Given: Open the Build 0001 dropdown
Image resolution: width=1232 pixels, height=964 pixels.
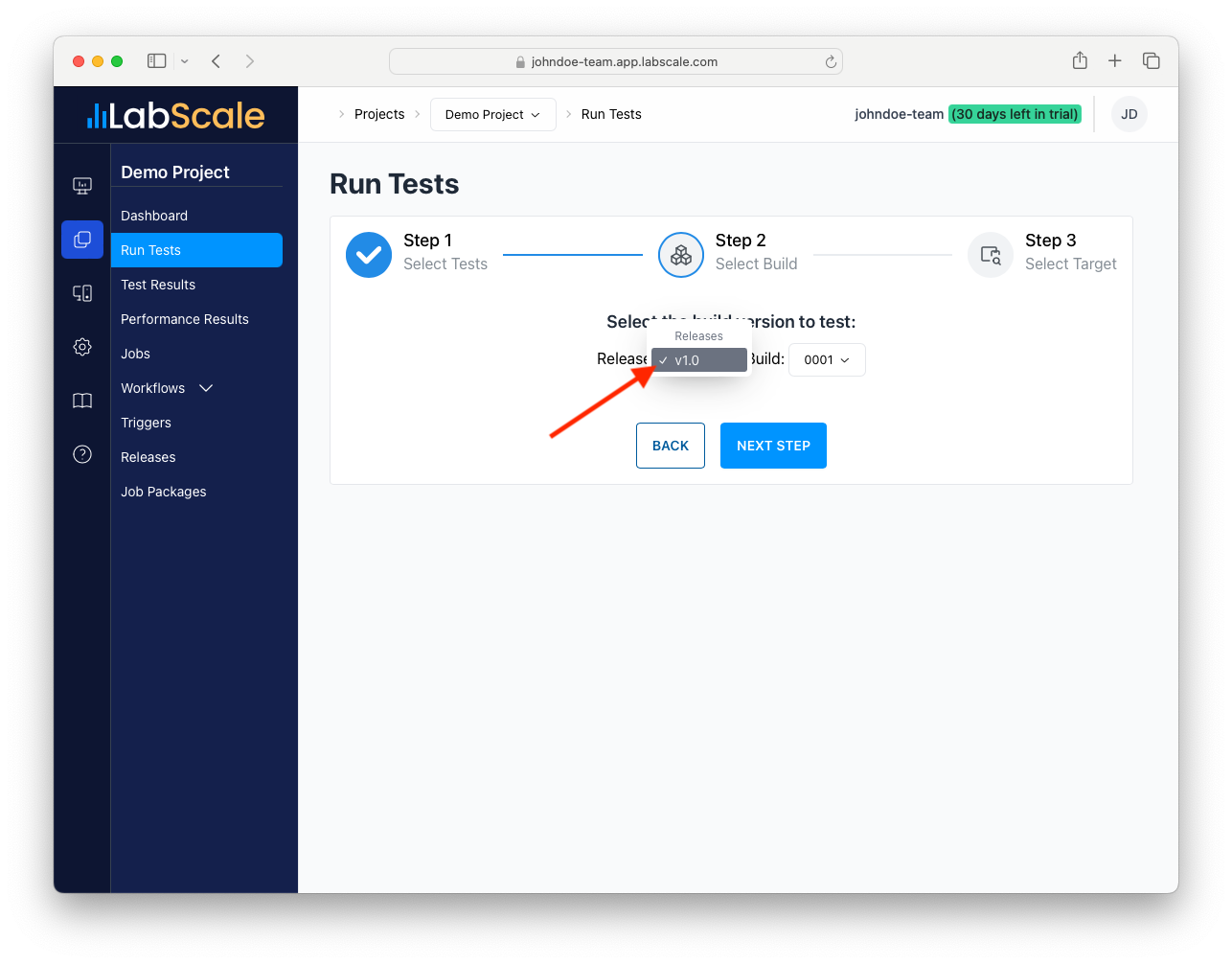Looking at the screenshot, I should point(827,360).
